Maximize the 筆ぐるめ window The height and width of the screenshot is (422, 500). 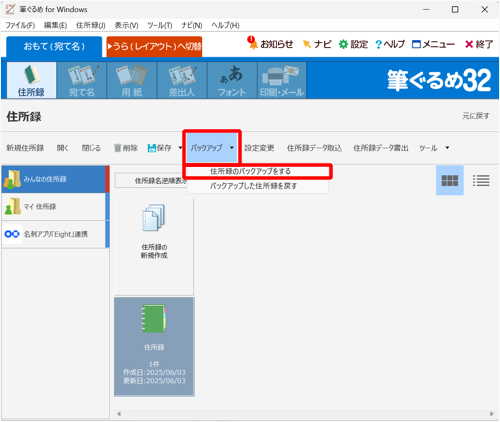coord(455,10)
